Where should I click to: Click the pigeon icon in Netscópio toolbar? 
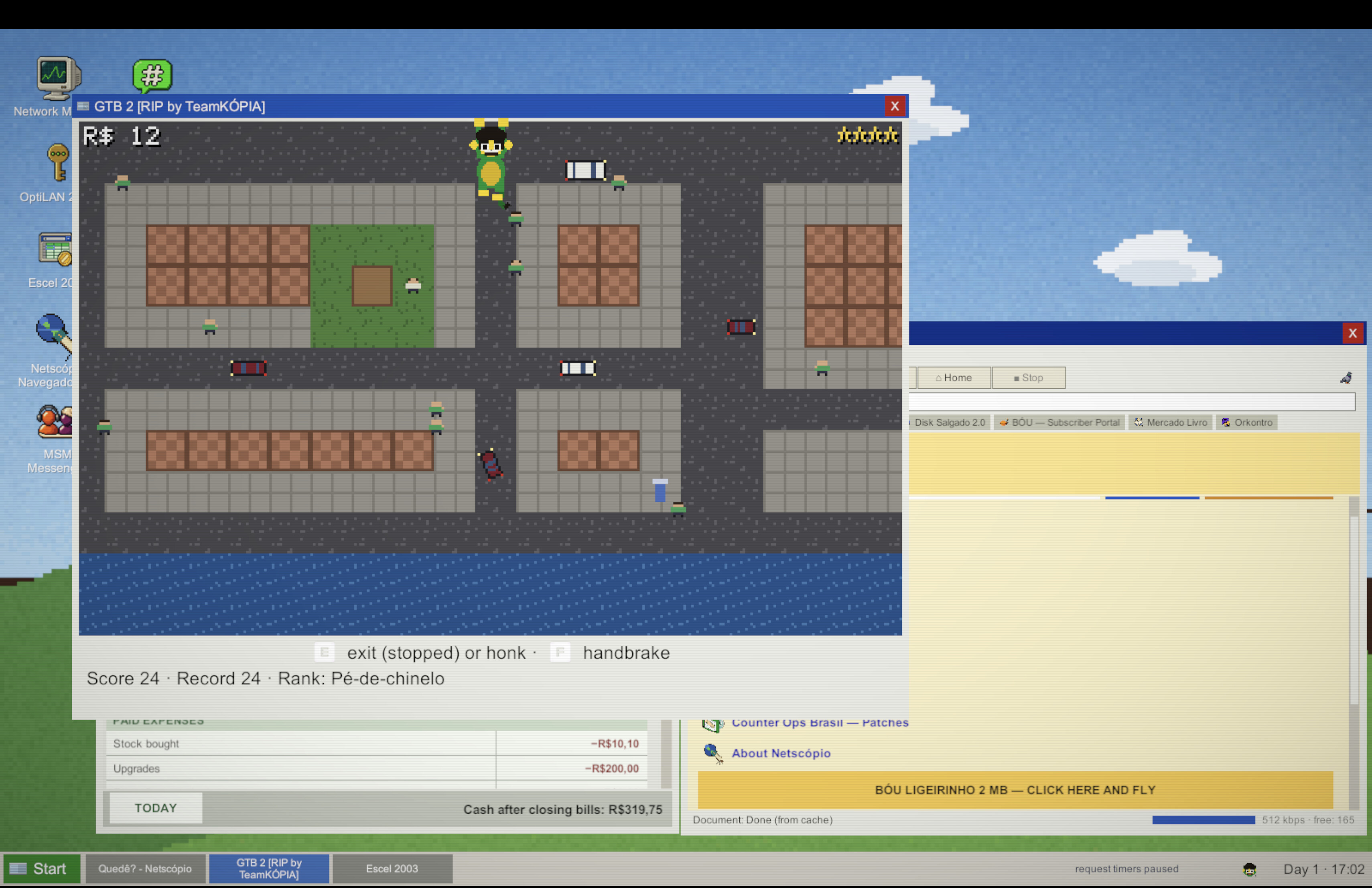(x=1346, y=377)
